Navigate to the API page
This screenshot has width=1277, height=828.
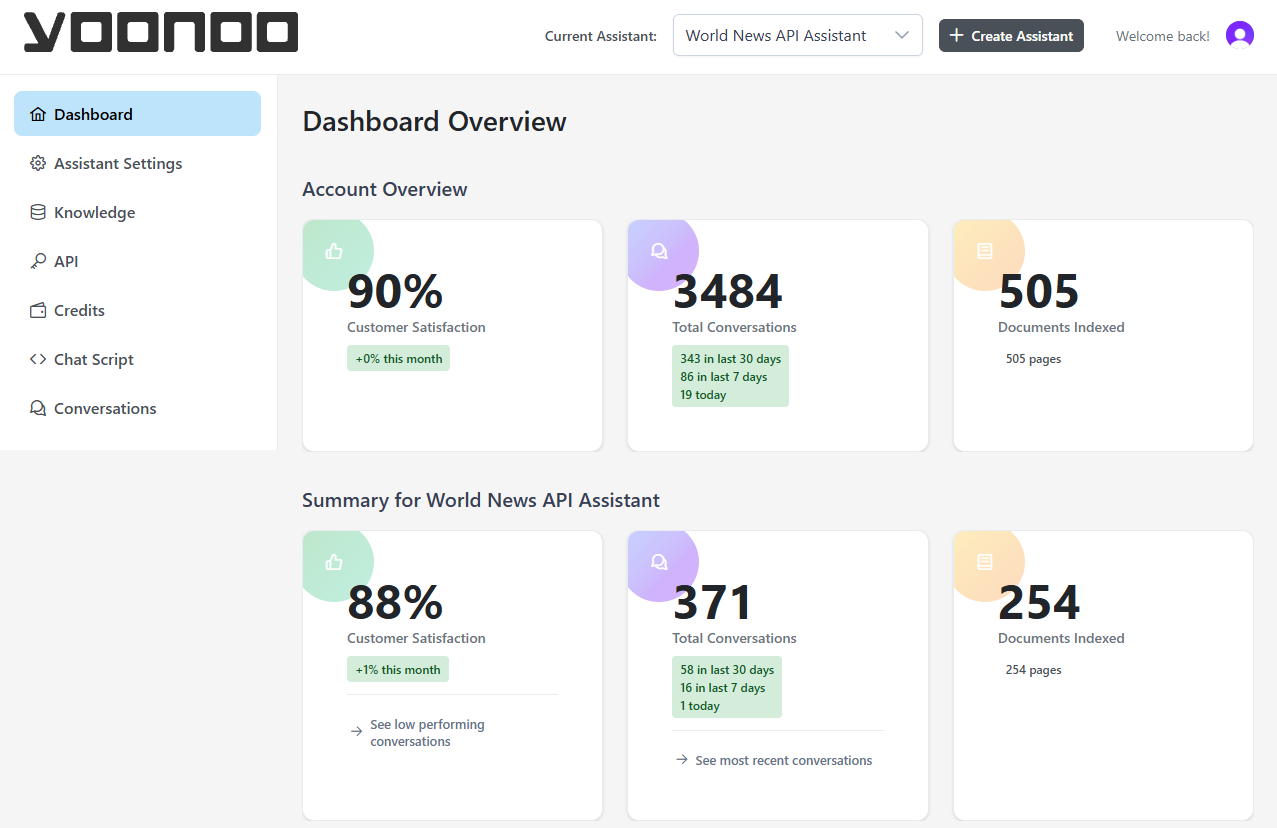click(137, 261)
